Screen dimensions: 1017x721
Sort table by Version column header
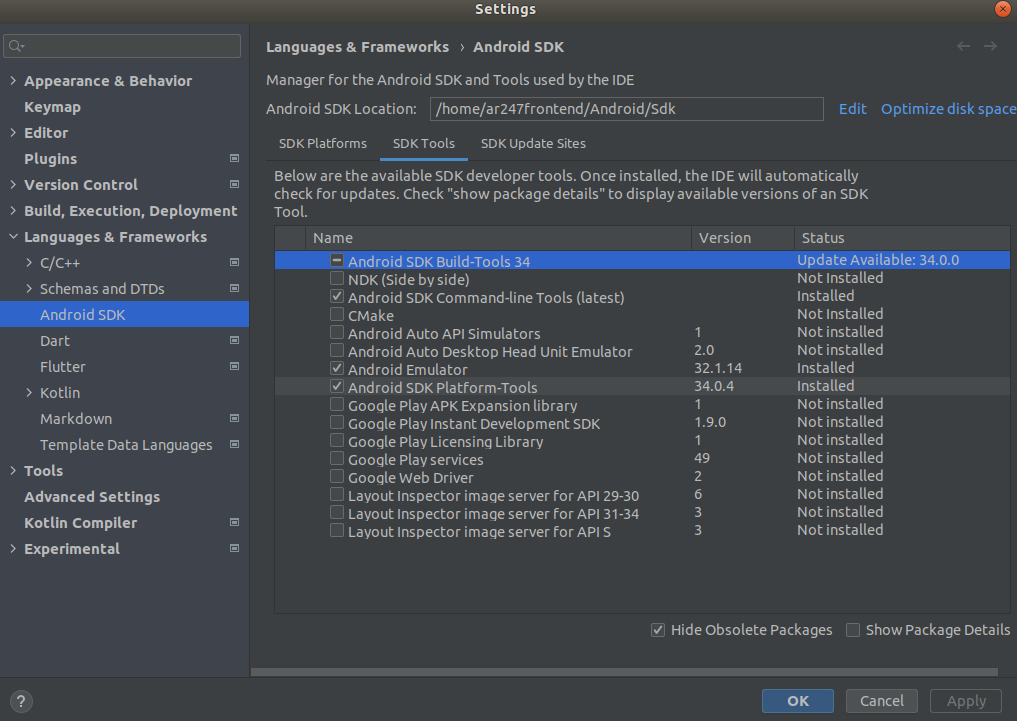[743, 238]
